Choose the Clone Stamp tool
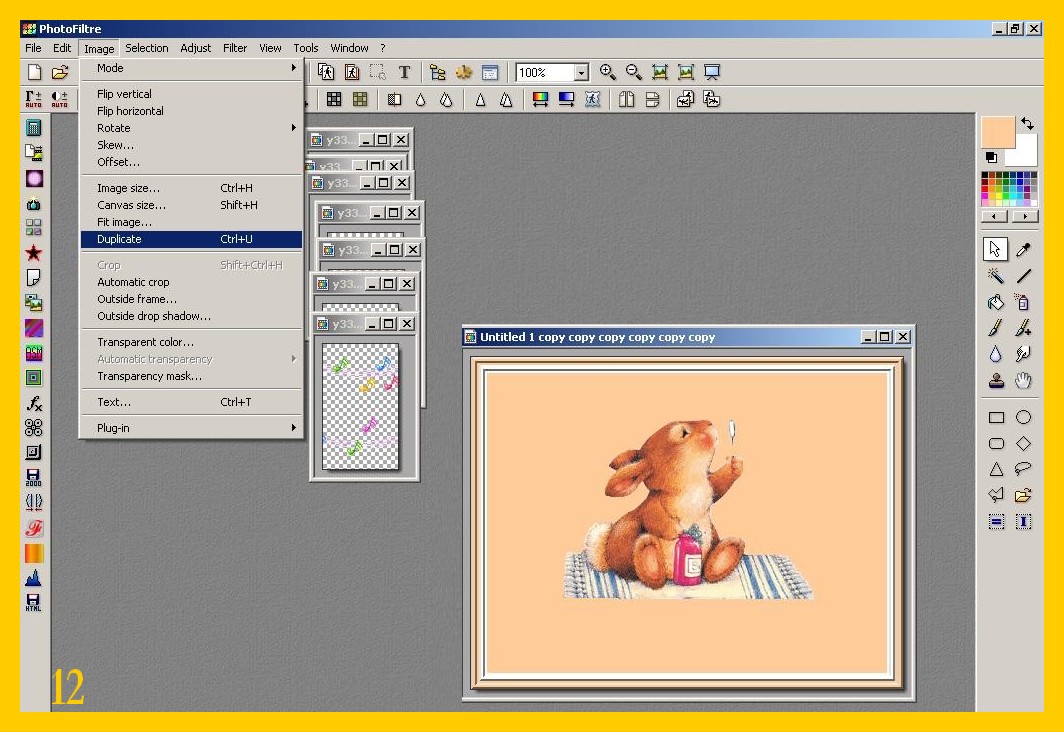Image resolution: width=1064 pixels, height=732 pixels. (996, 380)
